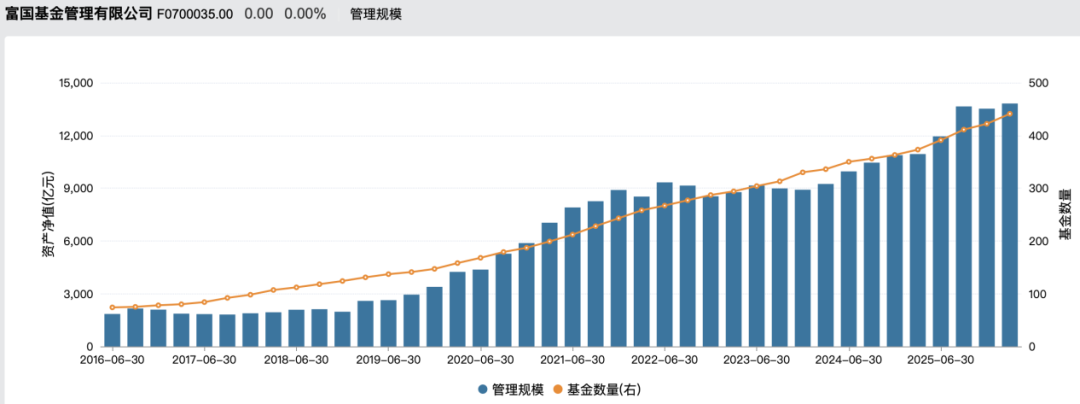The width and height of the screenshot is (1080, 404).
Task: Select the bar for 2022-06-30
Action: point(665,264)
